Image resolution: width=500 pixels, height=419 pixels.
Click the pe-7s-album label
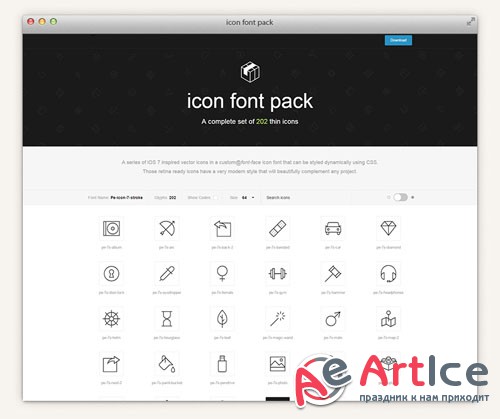point(111,247)
